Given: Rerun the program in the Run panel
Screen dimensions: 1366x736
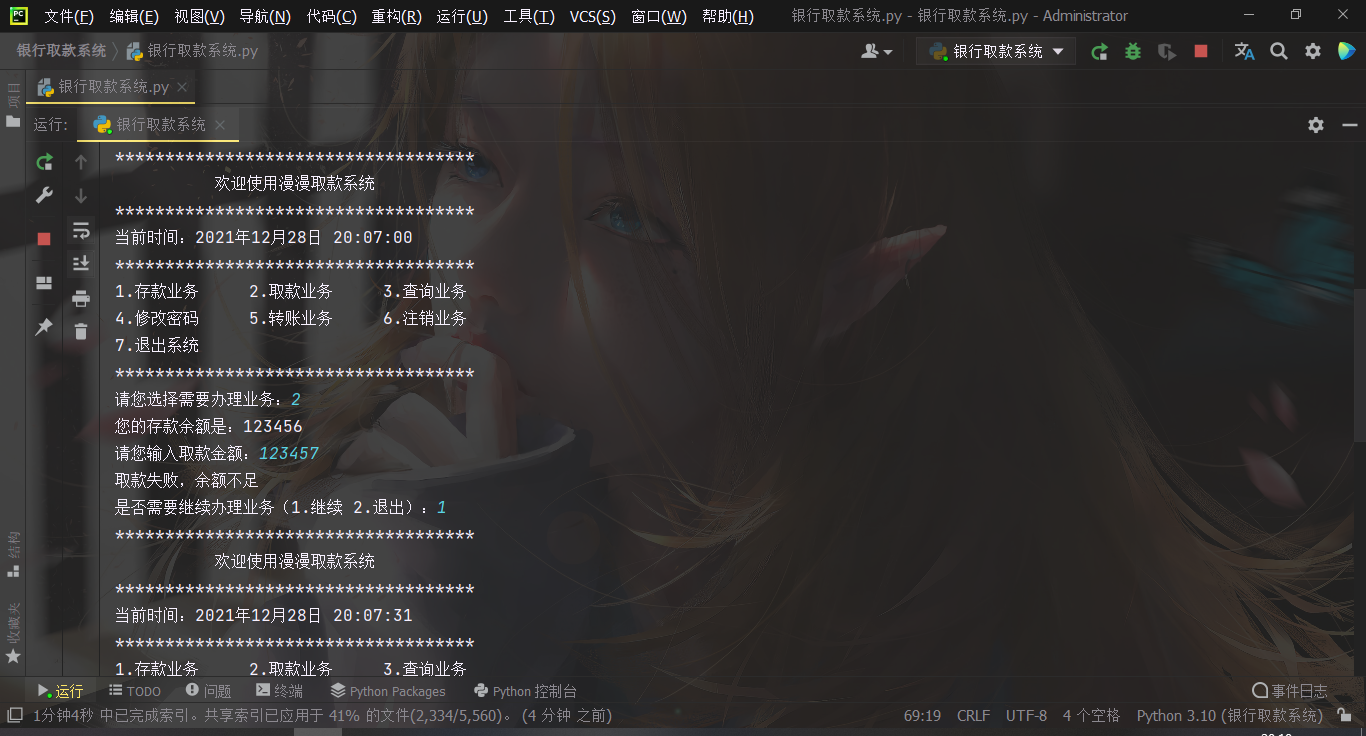Looking at the screenshot, I should (x=44, y=162).
